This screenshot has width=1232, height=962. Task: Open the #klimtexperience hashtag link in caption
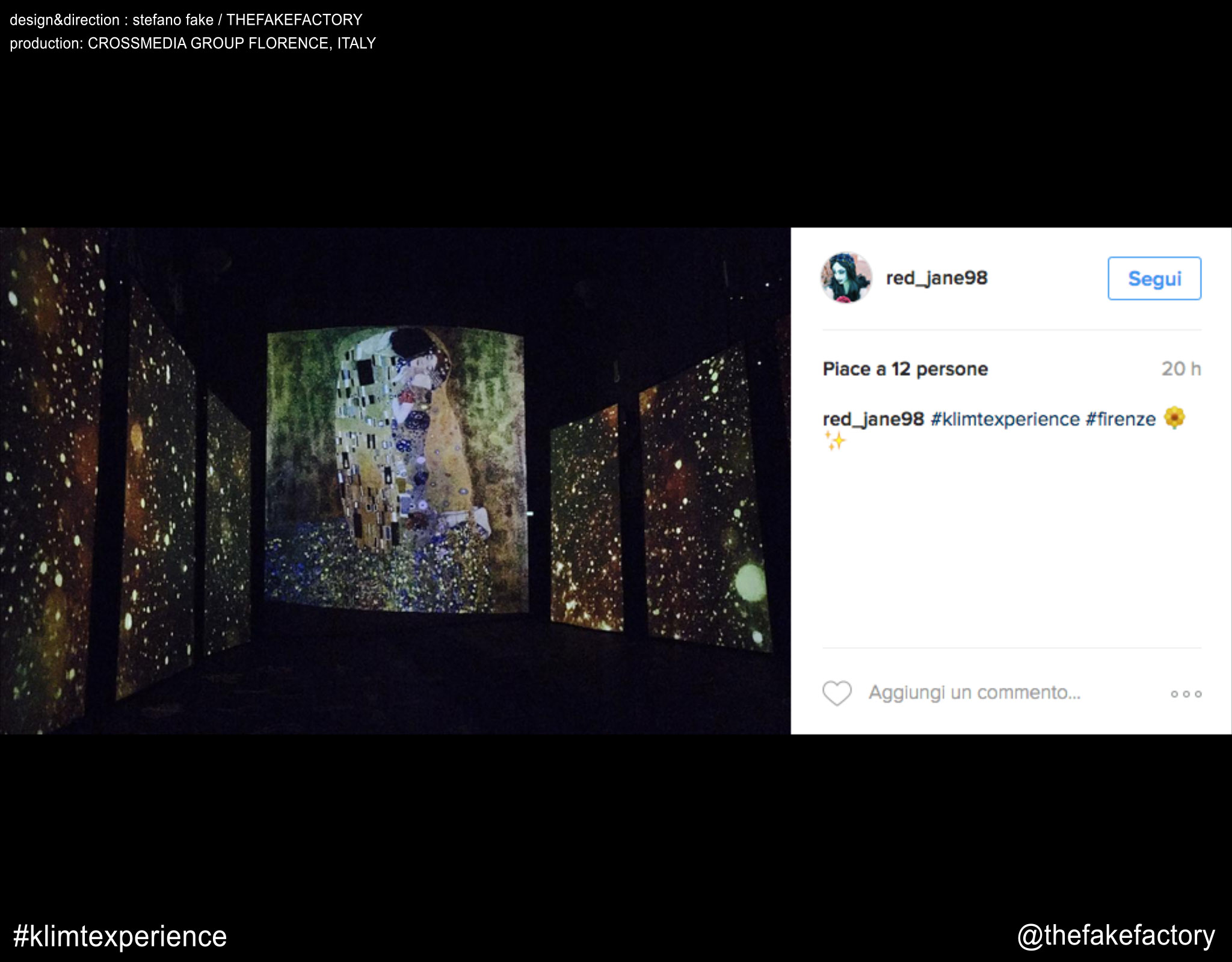pos(1005,419)
